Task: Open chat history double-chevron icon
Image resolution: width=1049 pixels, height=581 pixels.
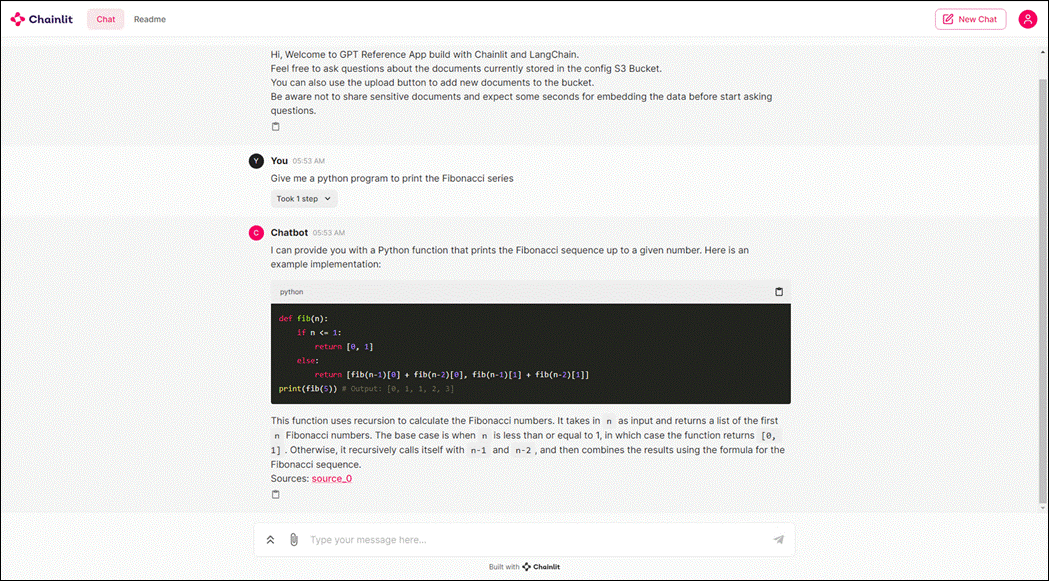Action: [x=270, y=540]
